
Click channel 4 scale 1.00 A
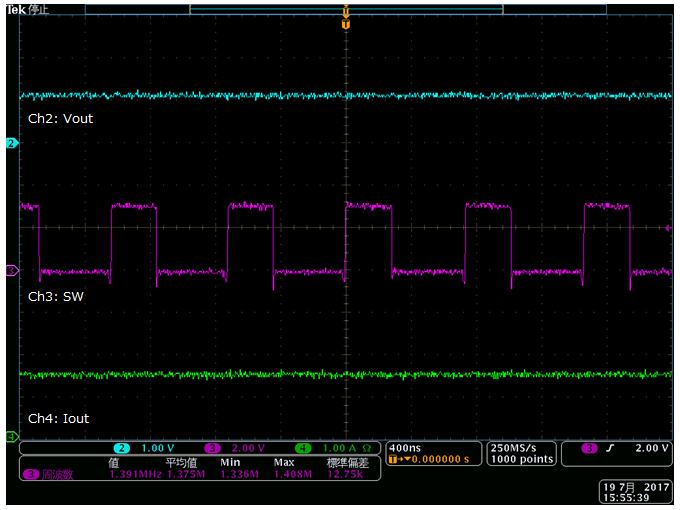(x=339, y=448)
